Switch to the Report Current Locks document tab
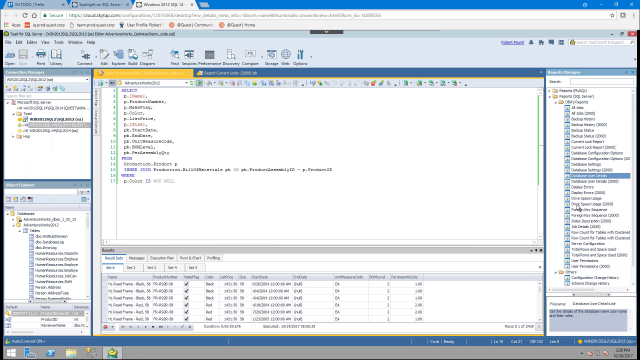This screenshot has height=360, width=640. (227, 73)
